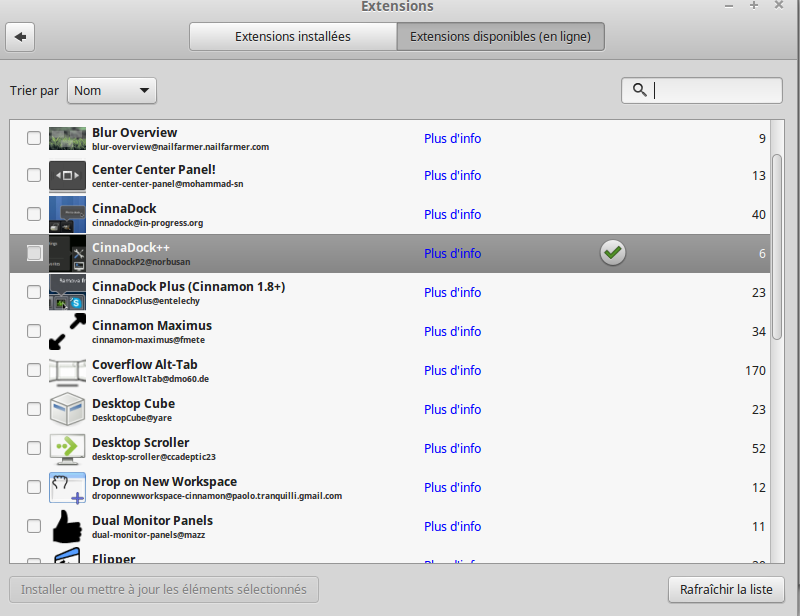
Task: Click cinnadock@in-progress.org identifier text
Action: [x=147, y=223]
